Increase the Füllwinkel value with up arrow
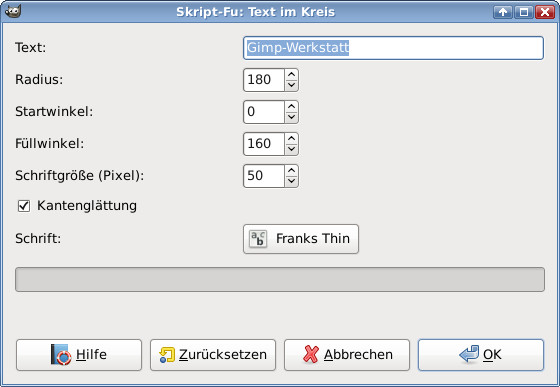The height and width of the screenshot is (387, 560). coord(291,139)
